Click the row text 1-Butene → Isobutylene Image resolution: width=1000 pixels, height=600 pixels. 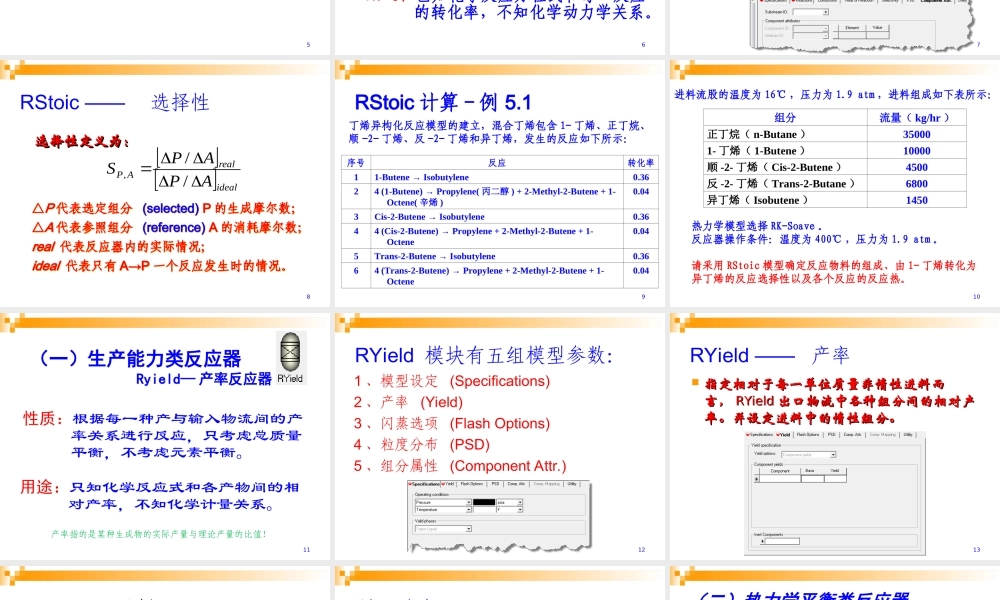(x=422, y=177)
